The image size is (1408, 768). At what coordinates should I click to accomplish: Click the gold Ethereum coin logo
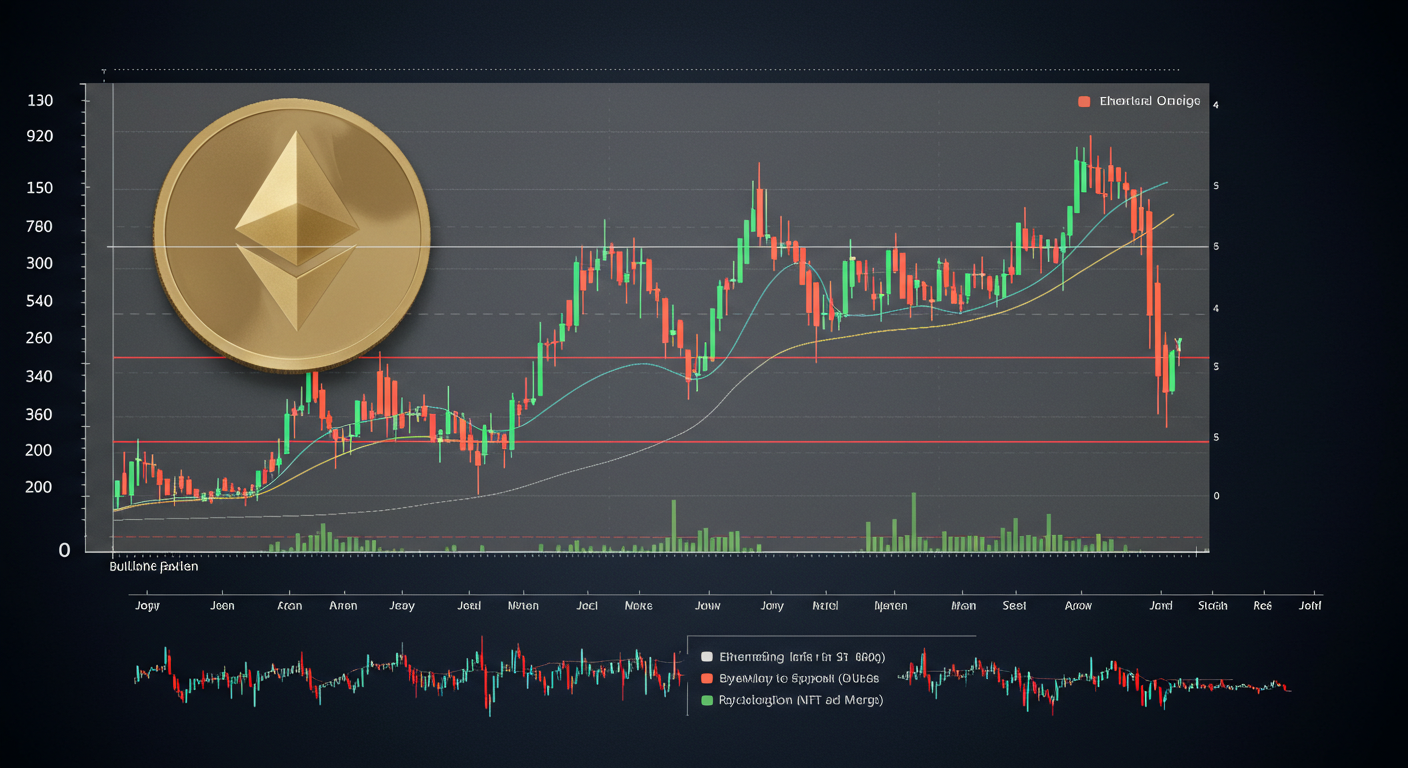[x=292, y=236]
